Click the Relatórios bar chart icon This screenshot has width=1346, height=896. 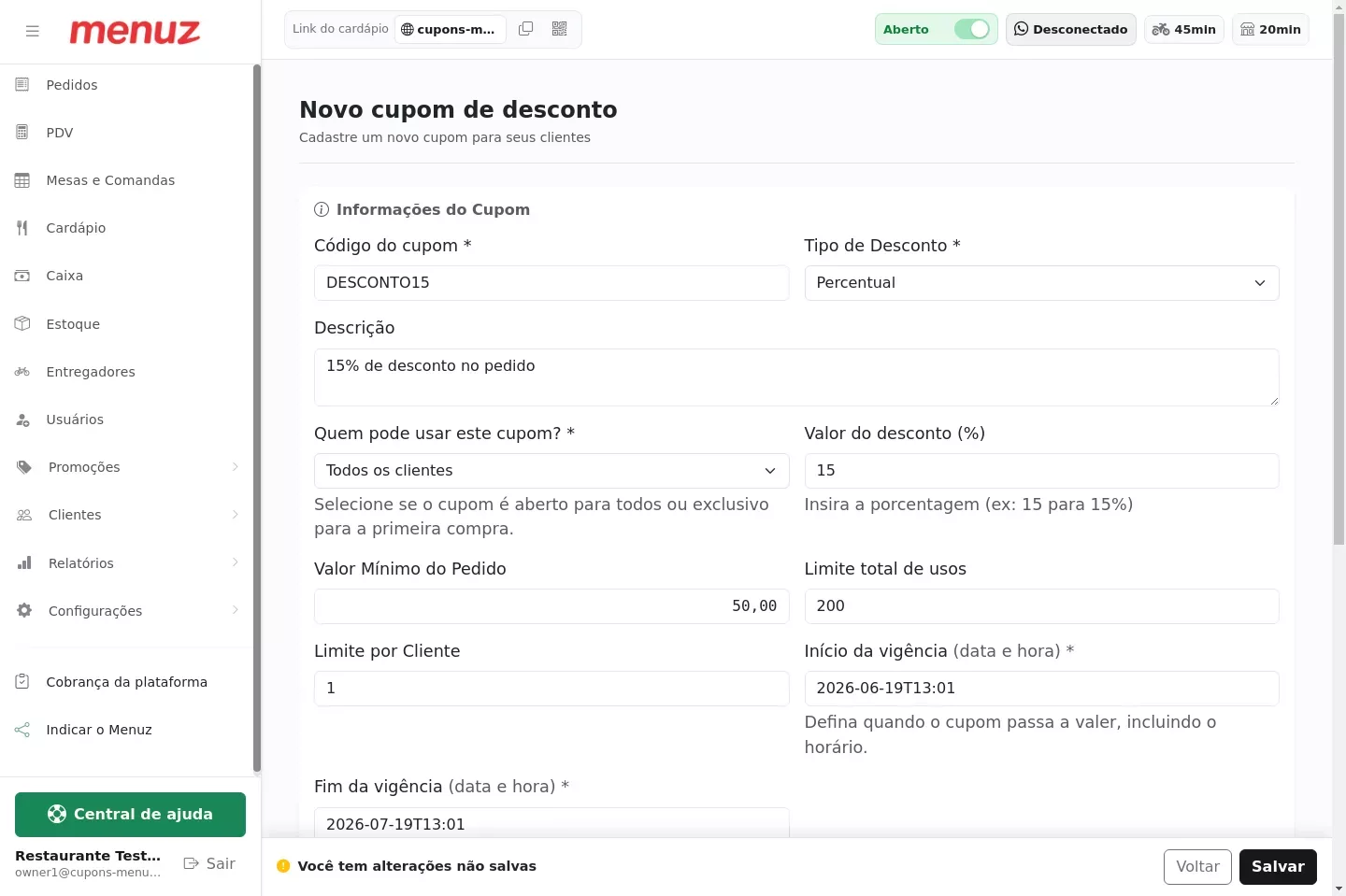[x=24, y=563]
